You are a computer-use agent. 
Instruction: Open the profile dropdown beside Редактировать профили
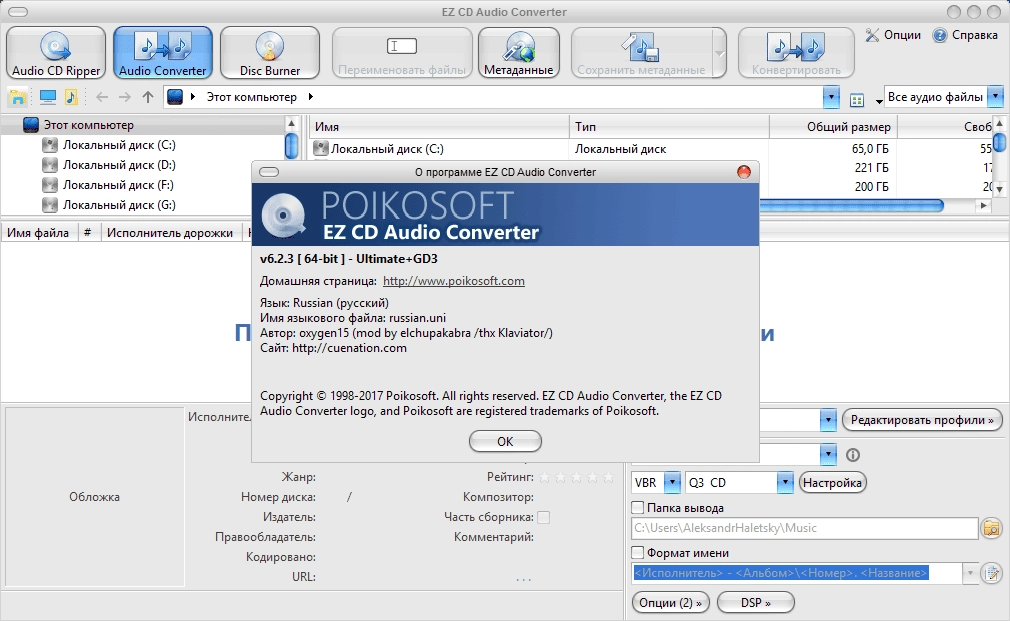click(x=828, y=420)
